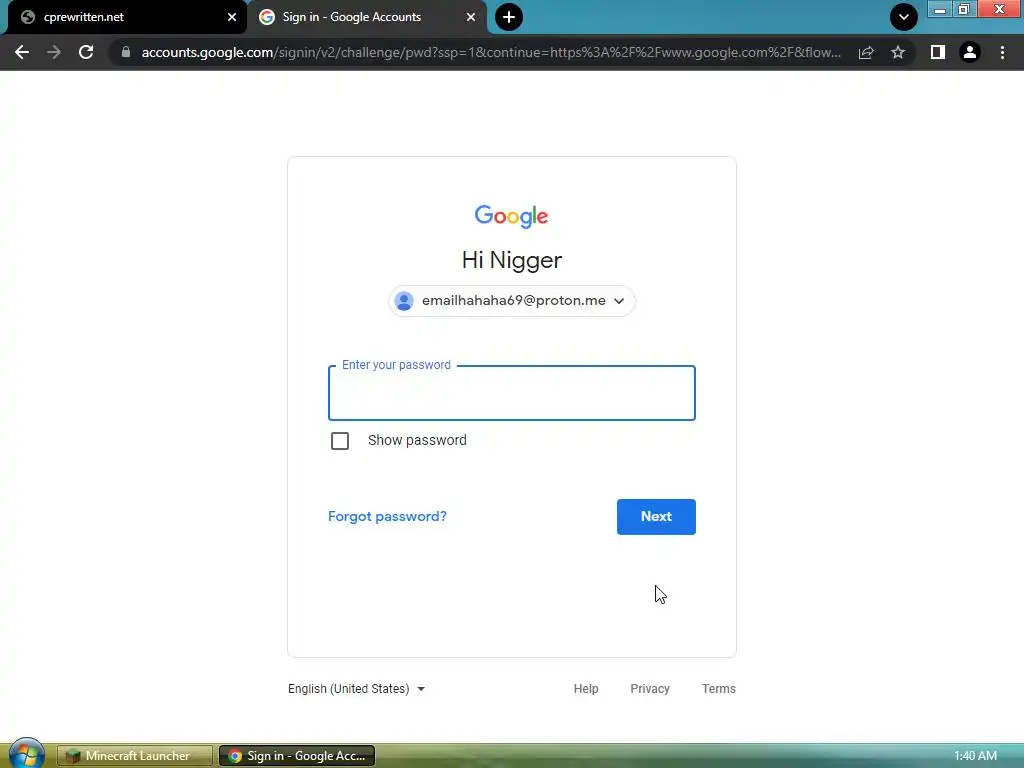Open the Windows Start button
Screen dimensions: 1024x768
point(27,754)
